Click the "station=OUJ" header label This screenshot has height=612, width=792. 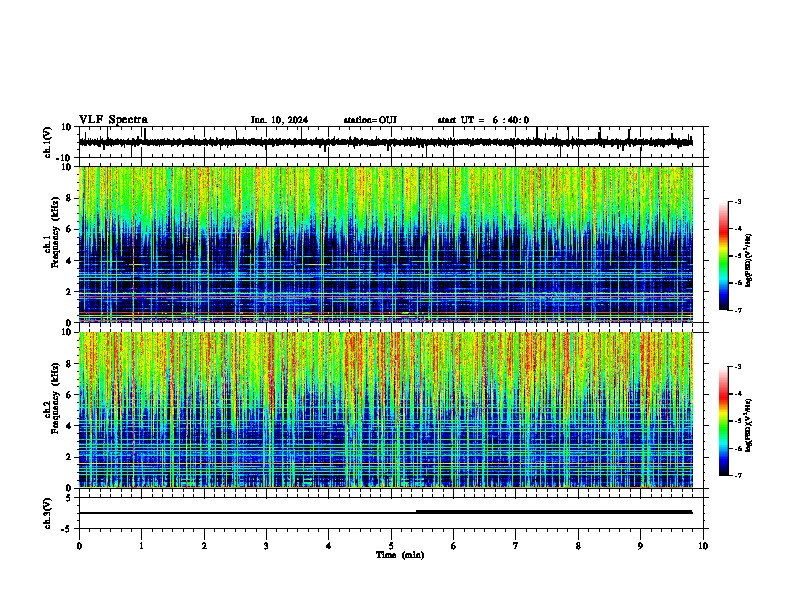coord(370,120)
